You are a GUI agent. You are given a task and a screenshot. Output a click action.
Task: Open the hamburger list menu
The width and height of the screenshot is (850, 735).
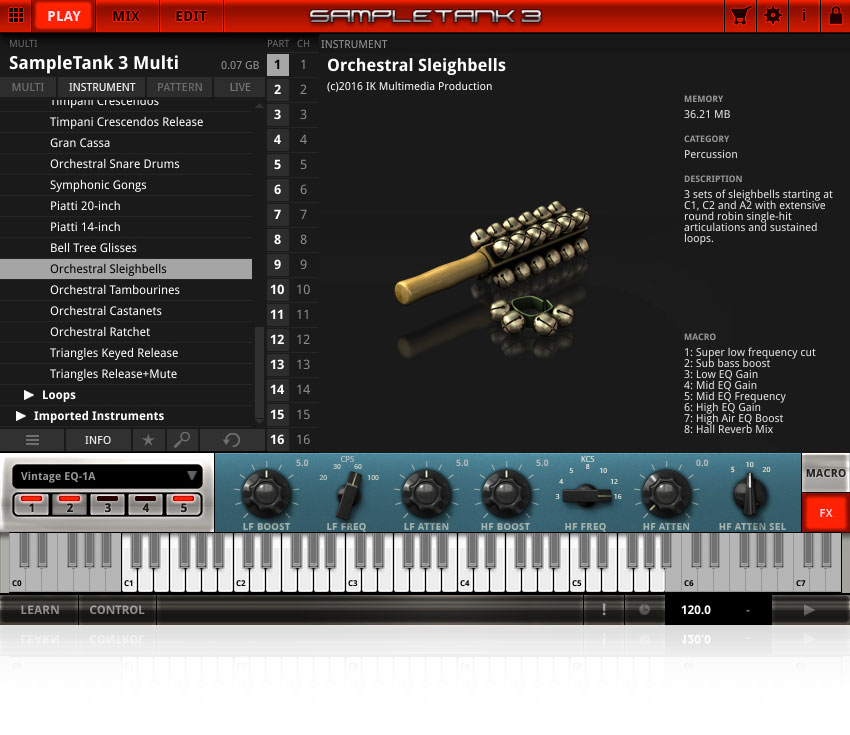point(32,440)
